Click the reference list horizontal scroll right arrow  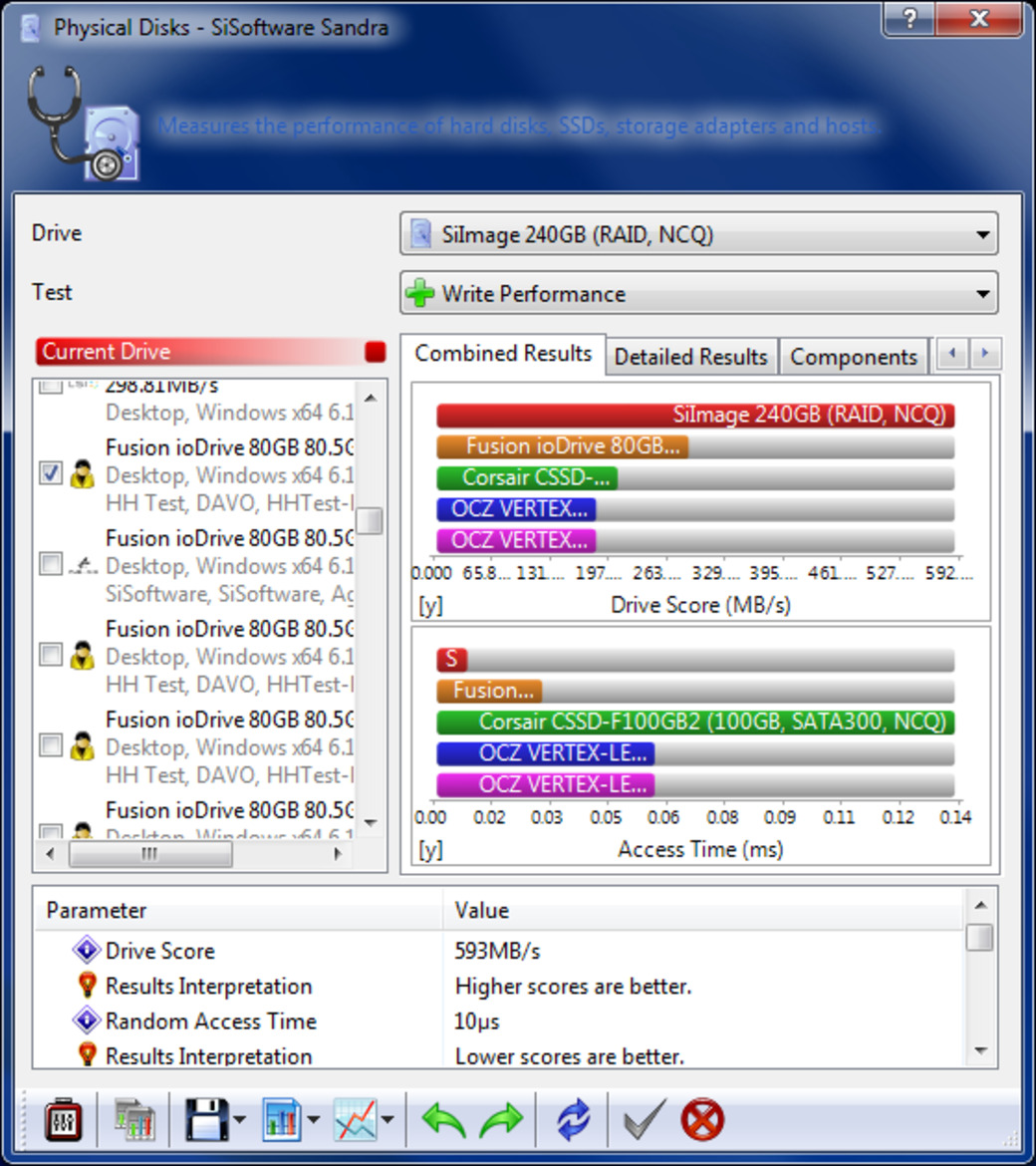(x=338, y=854)
